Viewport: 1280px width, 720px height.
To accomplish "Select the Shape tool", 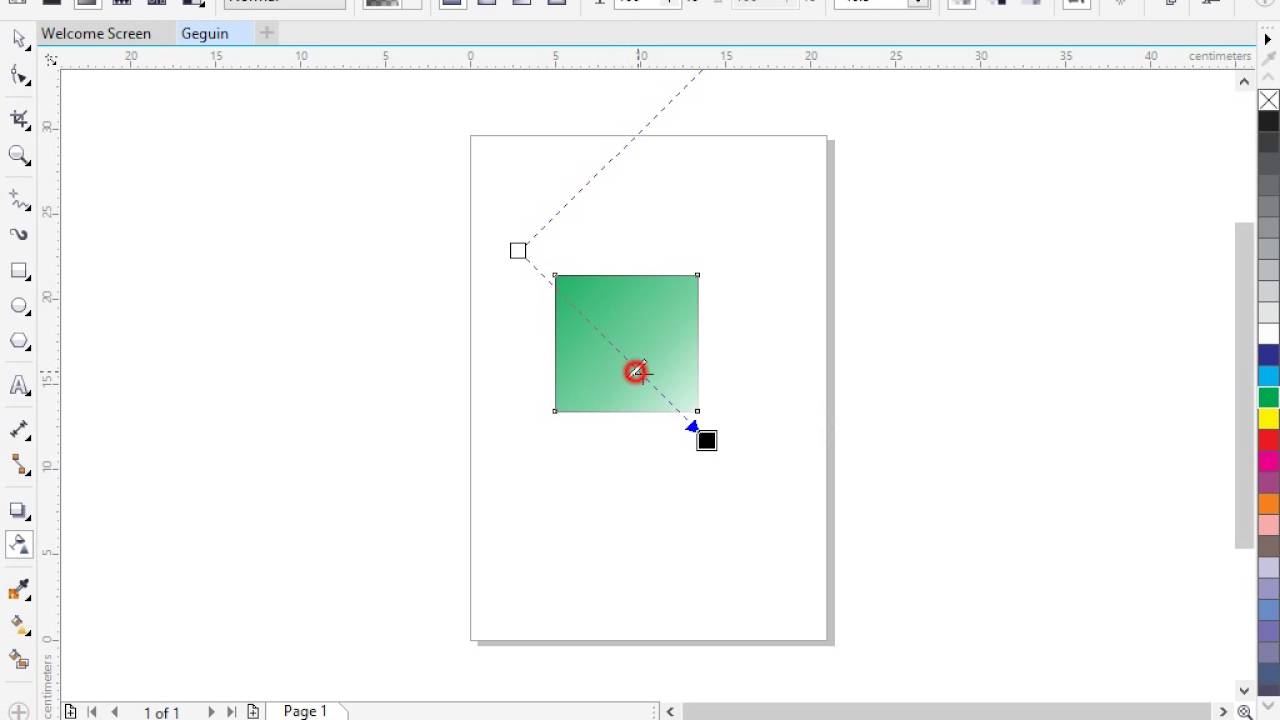I will 19,76.
